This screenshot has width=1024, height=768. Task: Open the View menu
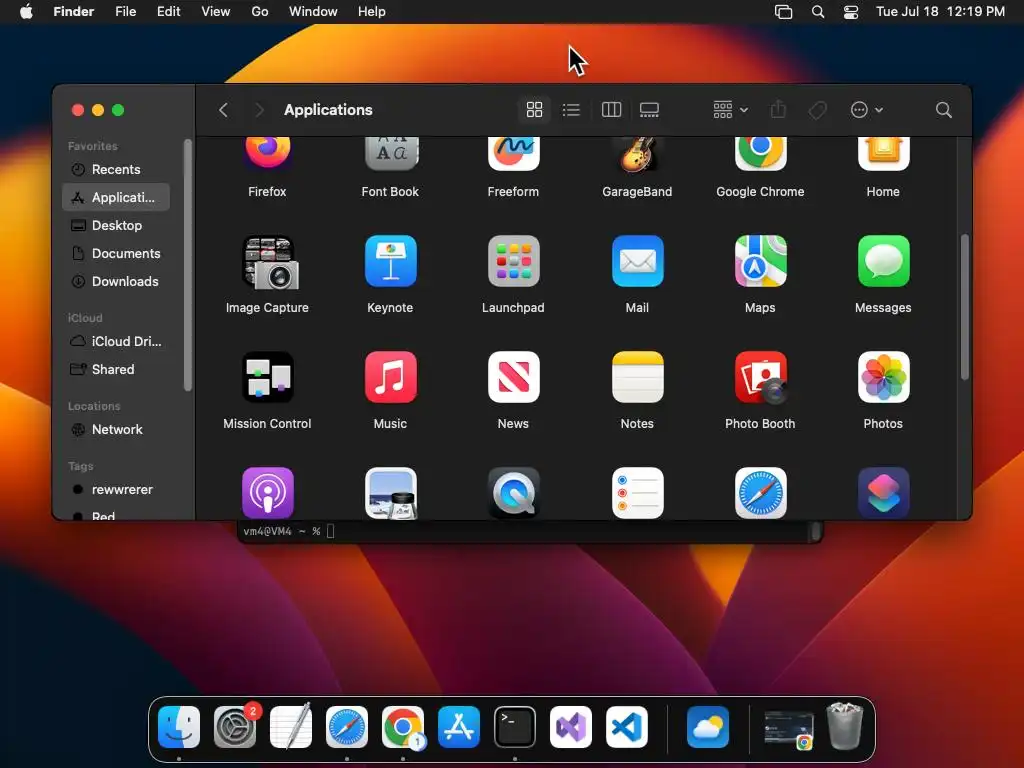point(216,12)
